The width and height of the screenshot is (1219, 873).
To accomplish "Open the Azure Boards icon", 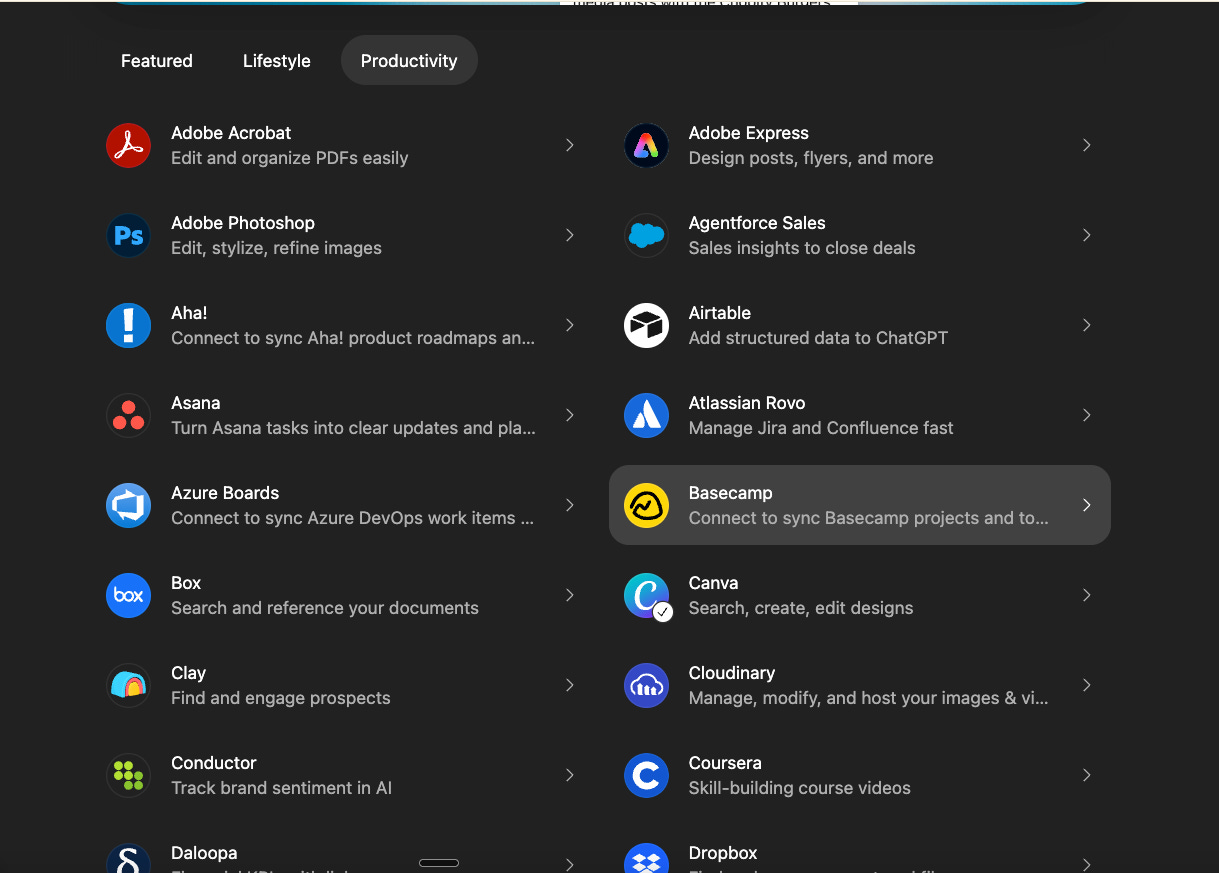I will point(128,505).
